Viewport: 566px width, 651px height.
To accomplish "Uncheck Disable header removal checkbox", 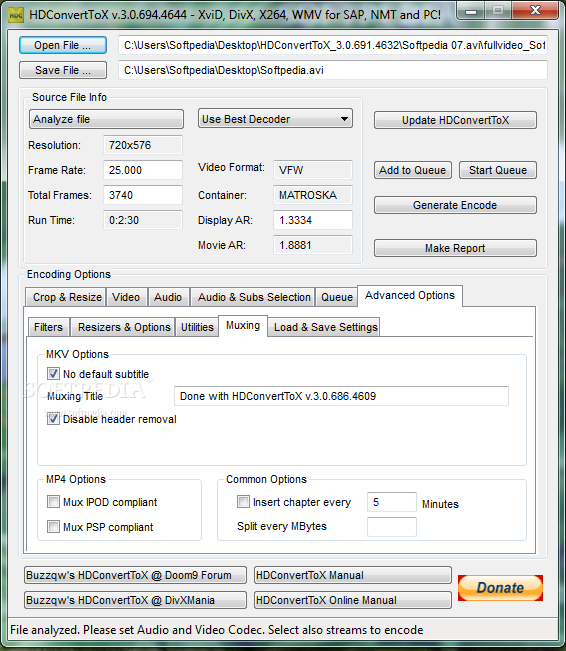I will (53, 418).
